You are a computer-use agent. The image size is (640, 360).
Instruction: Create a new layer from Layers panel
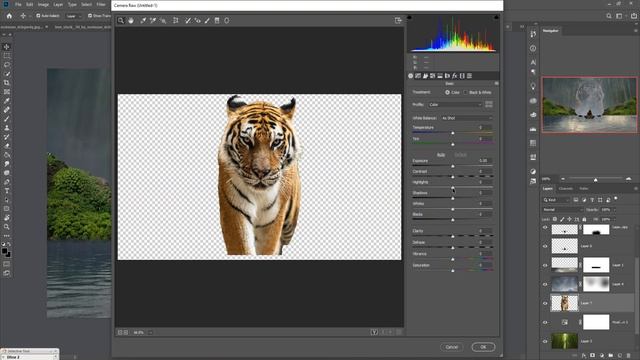[x=620, y=356]
